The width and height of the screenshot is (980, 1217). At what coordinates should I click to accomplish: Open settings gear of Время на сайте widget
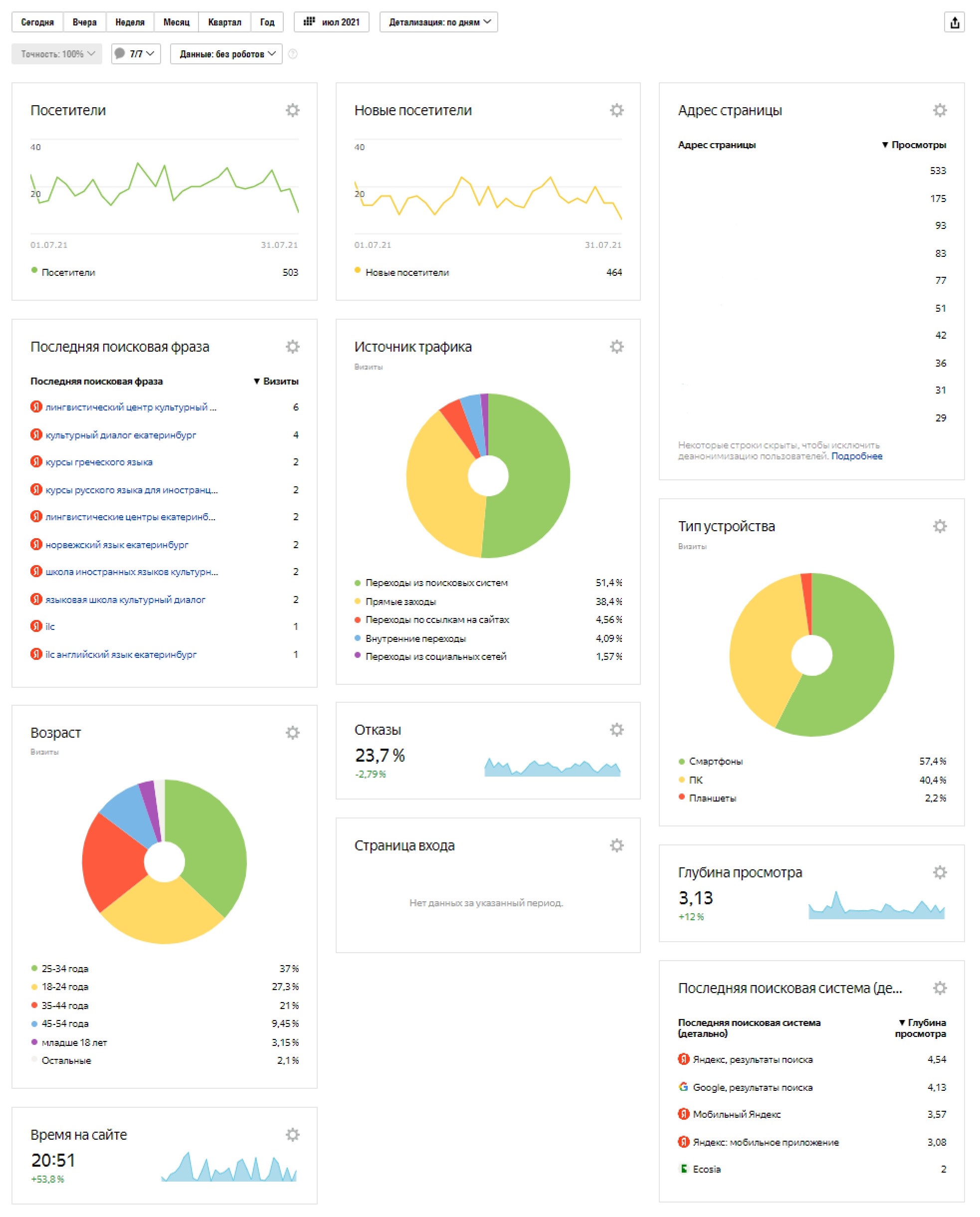pos(292,1135)
